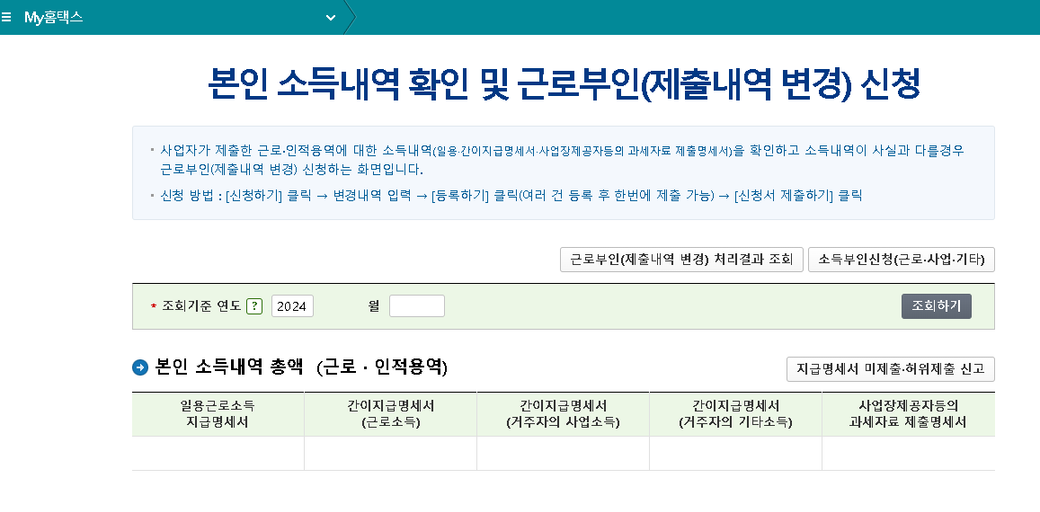Focus the 조회기준 연도 field showing 2024

coord(292,306)
